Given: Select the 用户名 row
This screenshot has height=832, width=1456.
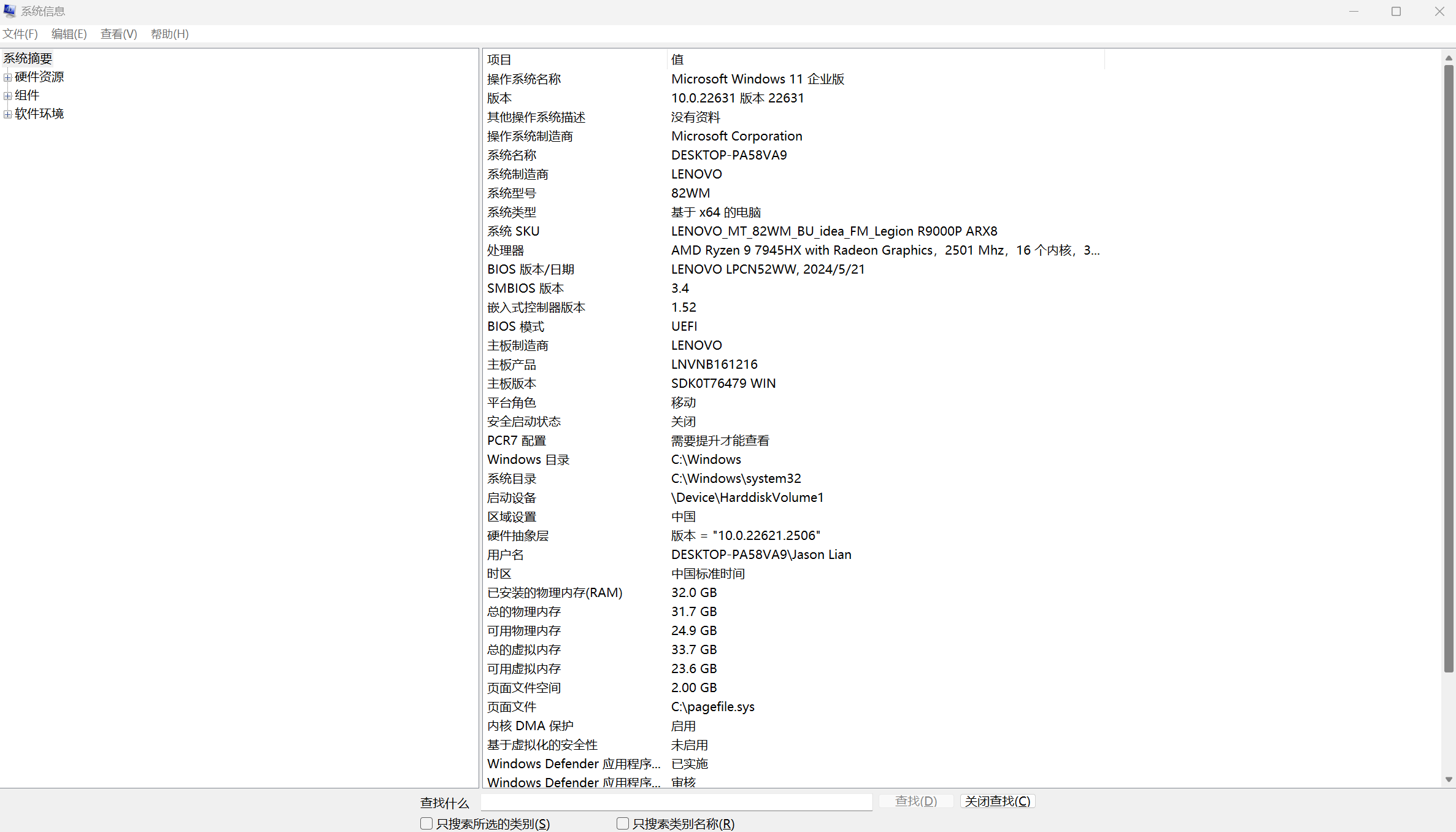Looking at the screenshot, I should click(794, 555).
